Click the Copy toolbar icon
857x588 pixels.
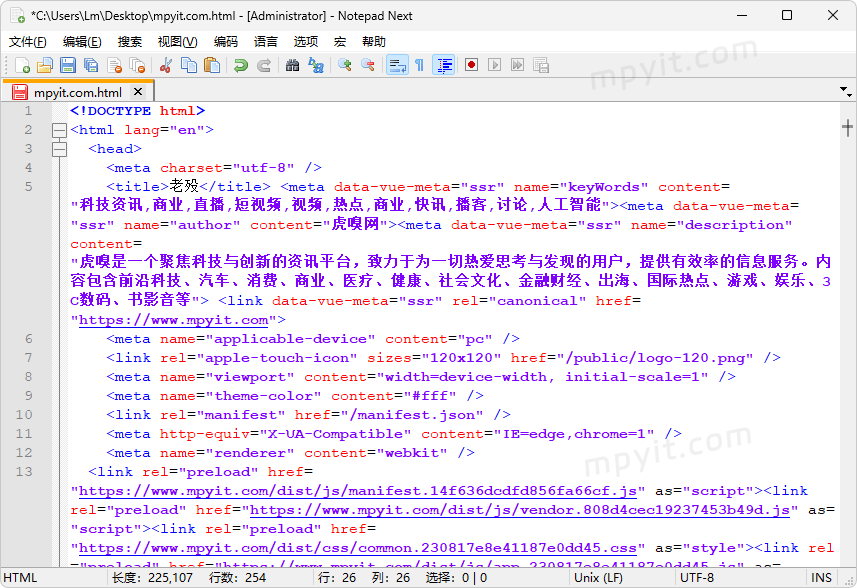click(x=189, y=65)
